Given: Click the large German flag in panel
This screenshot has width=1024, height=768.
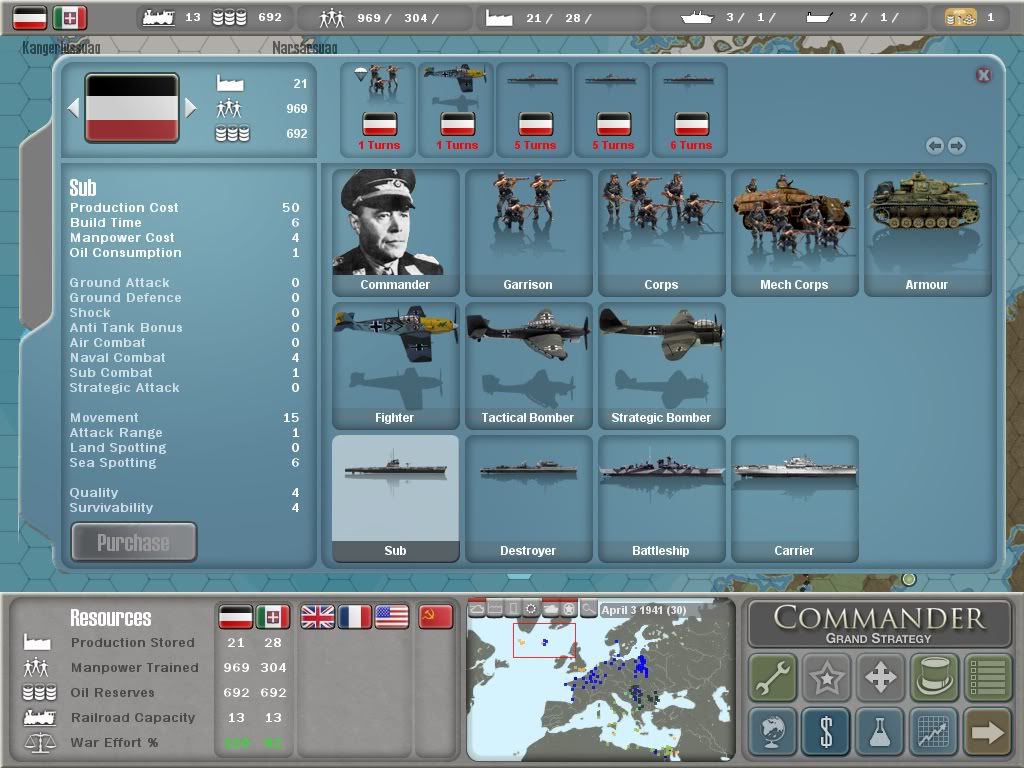Looking at the screenshot, I should point(132,108).
